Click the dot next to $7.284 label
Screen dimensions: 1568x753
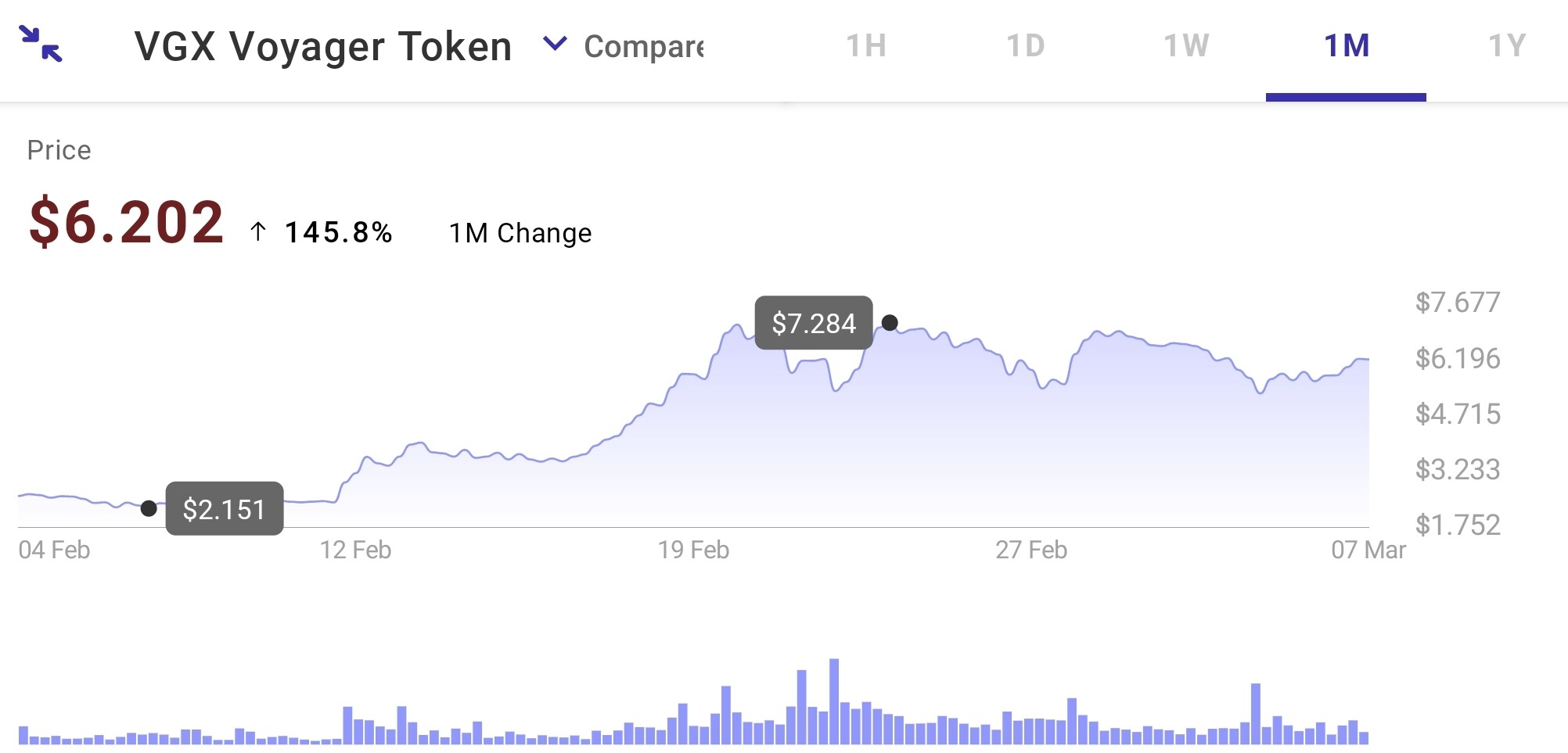(x=890, y=322)
